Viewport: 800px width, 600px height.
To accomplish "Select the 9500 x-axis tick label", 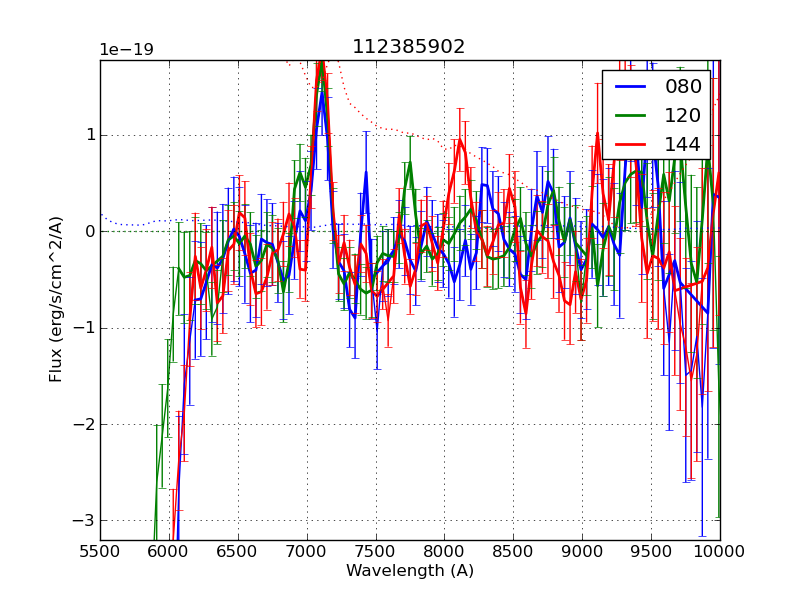I will point(651,551).
